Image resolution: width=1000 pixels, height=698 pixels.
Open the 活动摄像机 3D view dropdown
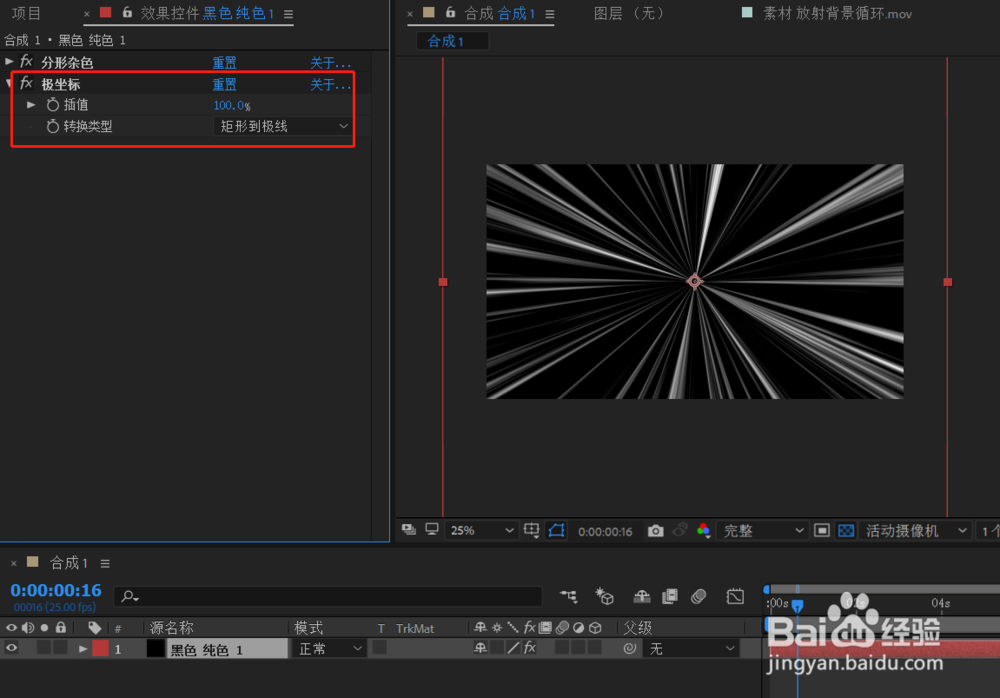tap(915, 531)
